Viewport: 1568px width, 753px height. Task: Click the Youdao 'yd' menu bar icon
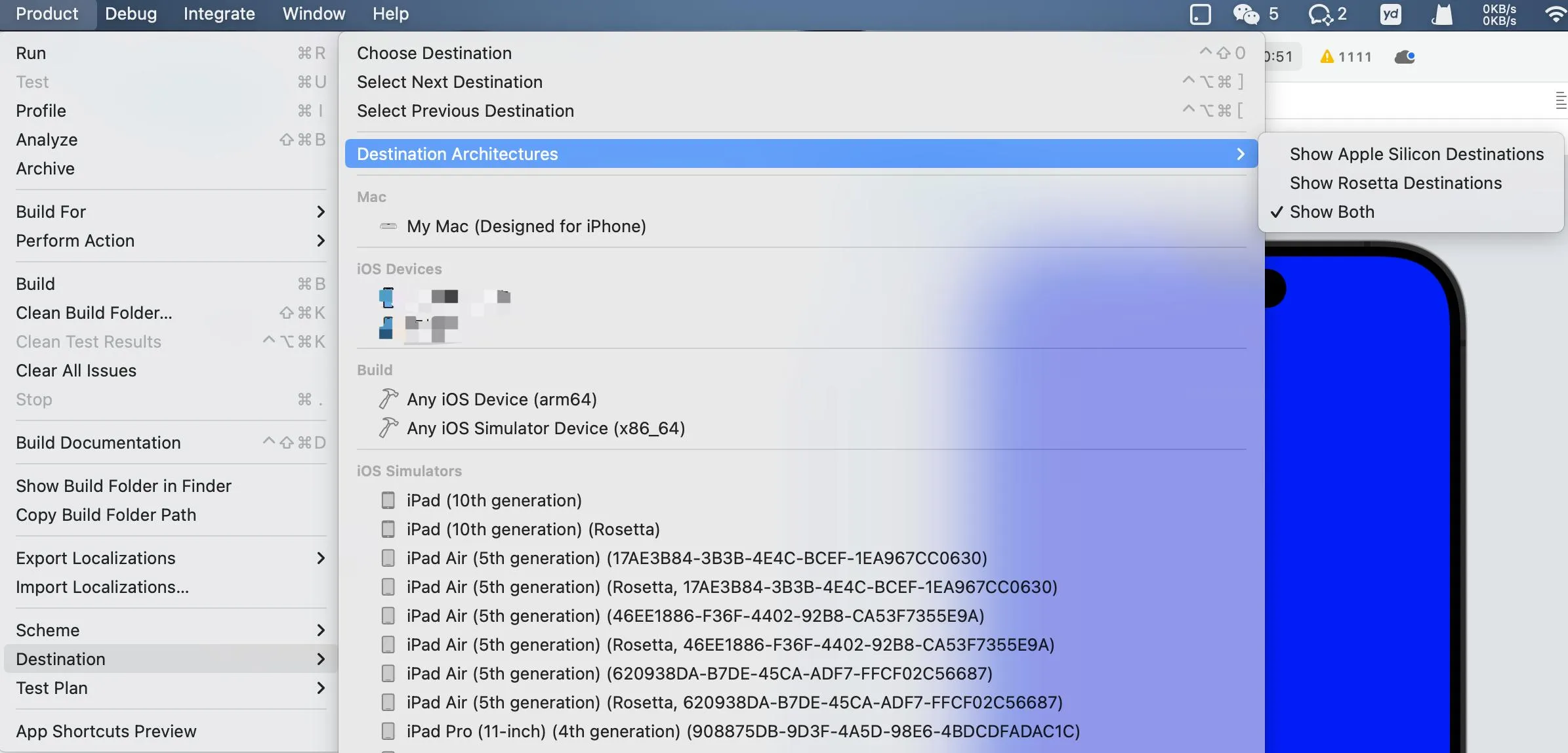click(1390, 14)
